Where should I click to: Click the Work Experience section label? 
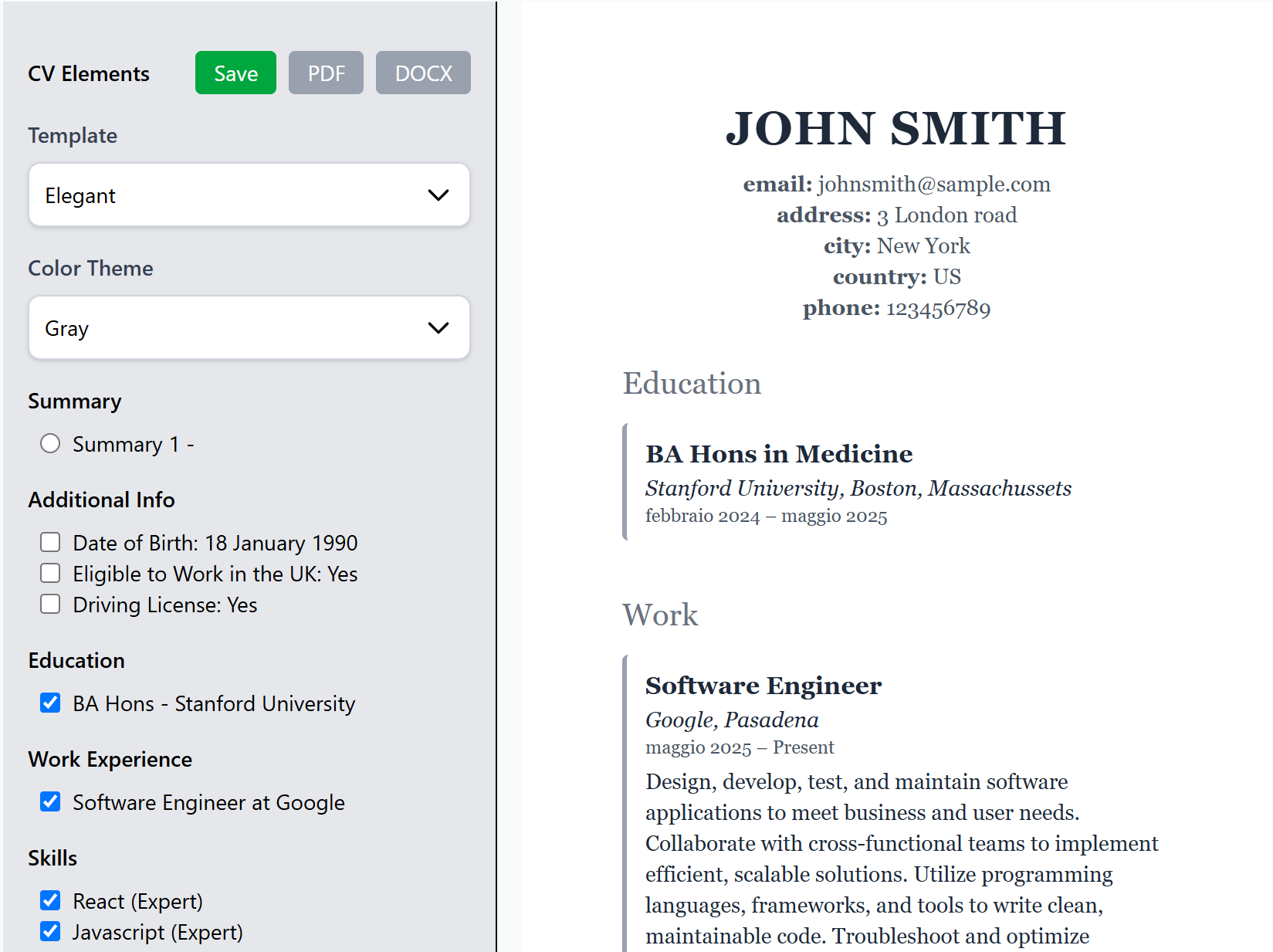click(110, 759)
